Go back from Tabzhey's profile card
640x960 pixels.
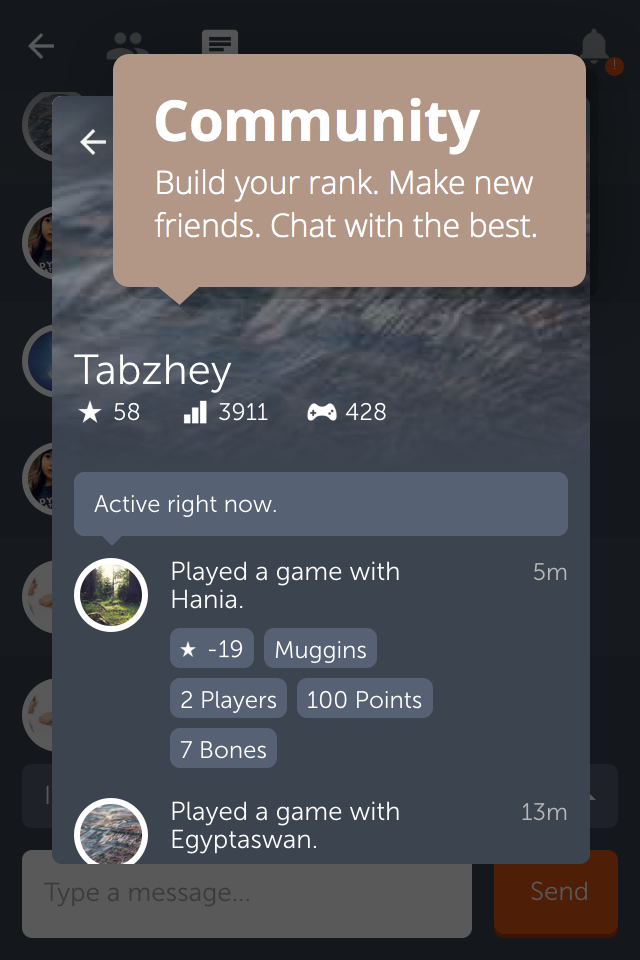pyautogui.click(x=92, y=142)
